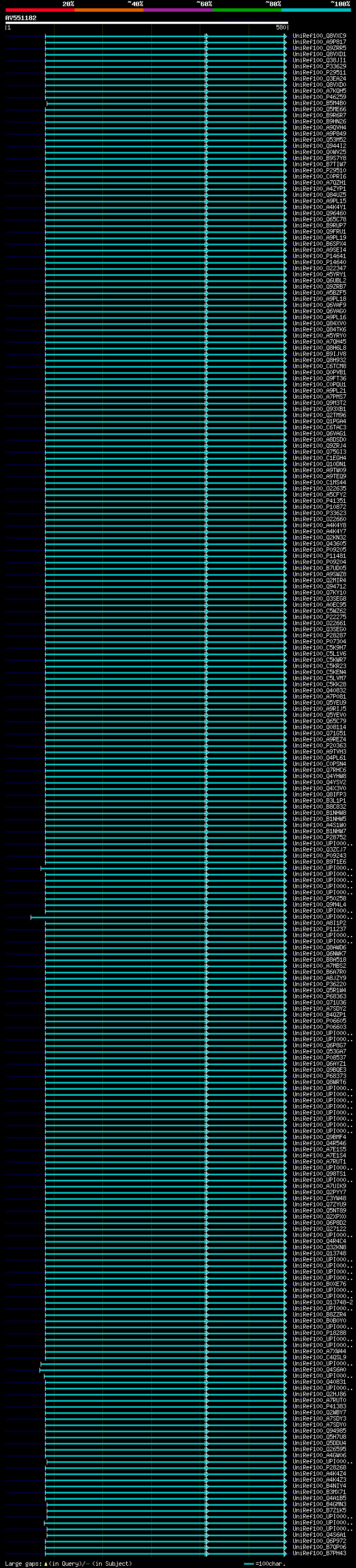Select hit label UniRef100_A9PL16
The width and height of the screenshot is (356, 1568).
point(319,317)
